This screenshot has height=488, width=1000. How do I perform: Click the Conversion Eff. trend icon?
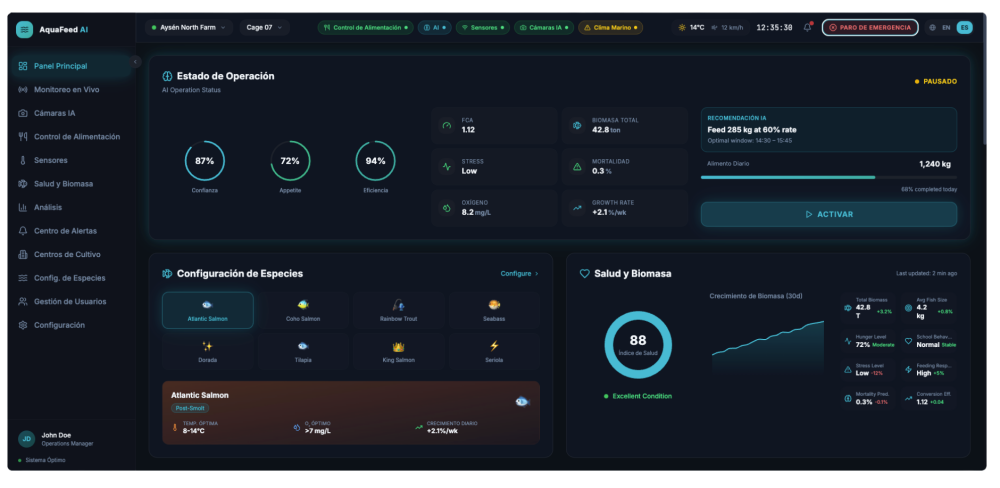(908, 398)
